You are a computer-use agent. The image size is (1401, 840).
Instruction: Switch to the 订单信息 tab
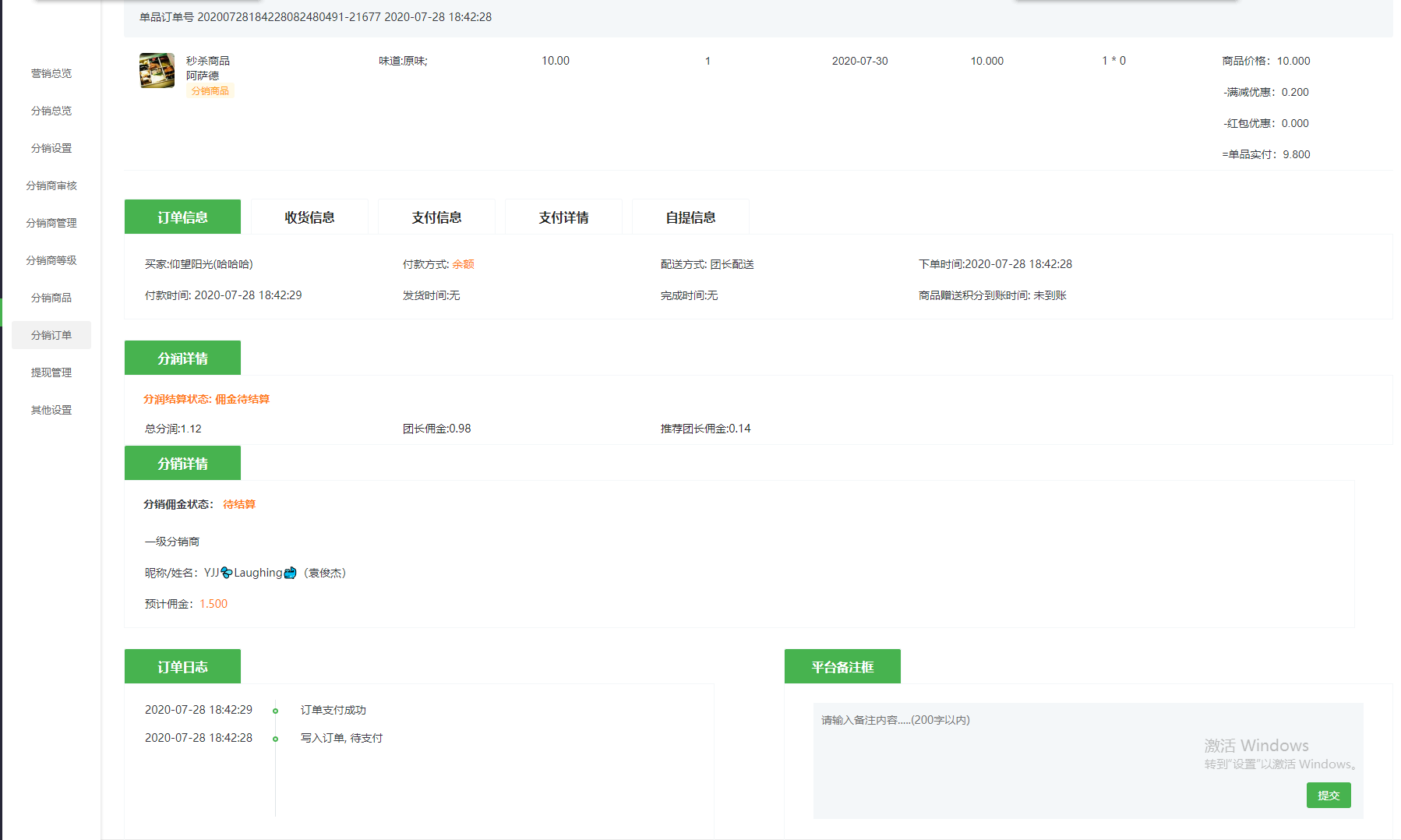[x=182, y=217]
